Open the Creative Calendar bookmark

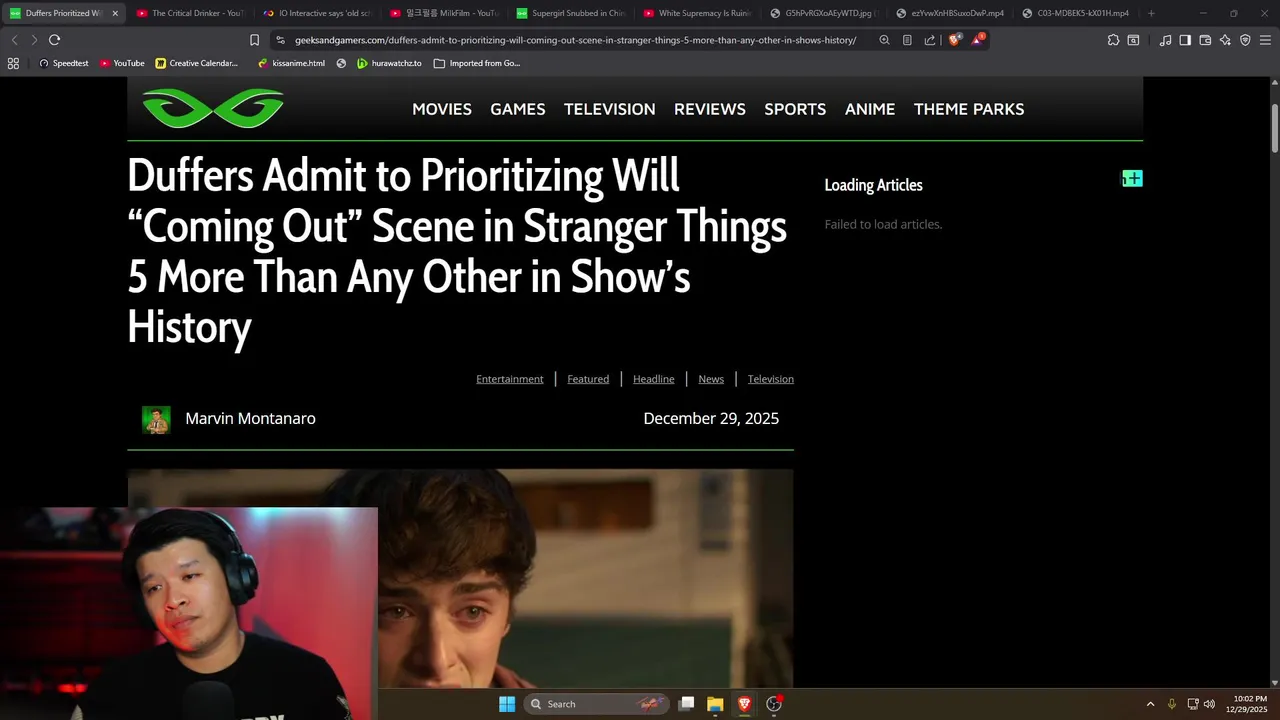[197, 63]
